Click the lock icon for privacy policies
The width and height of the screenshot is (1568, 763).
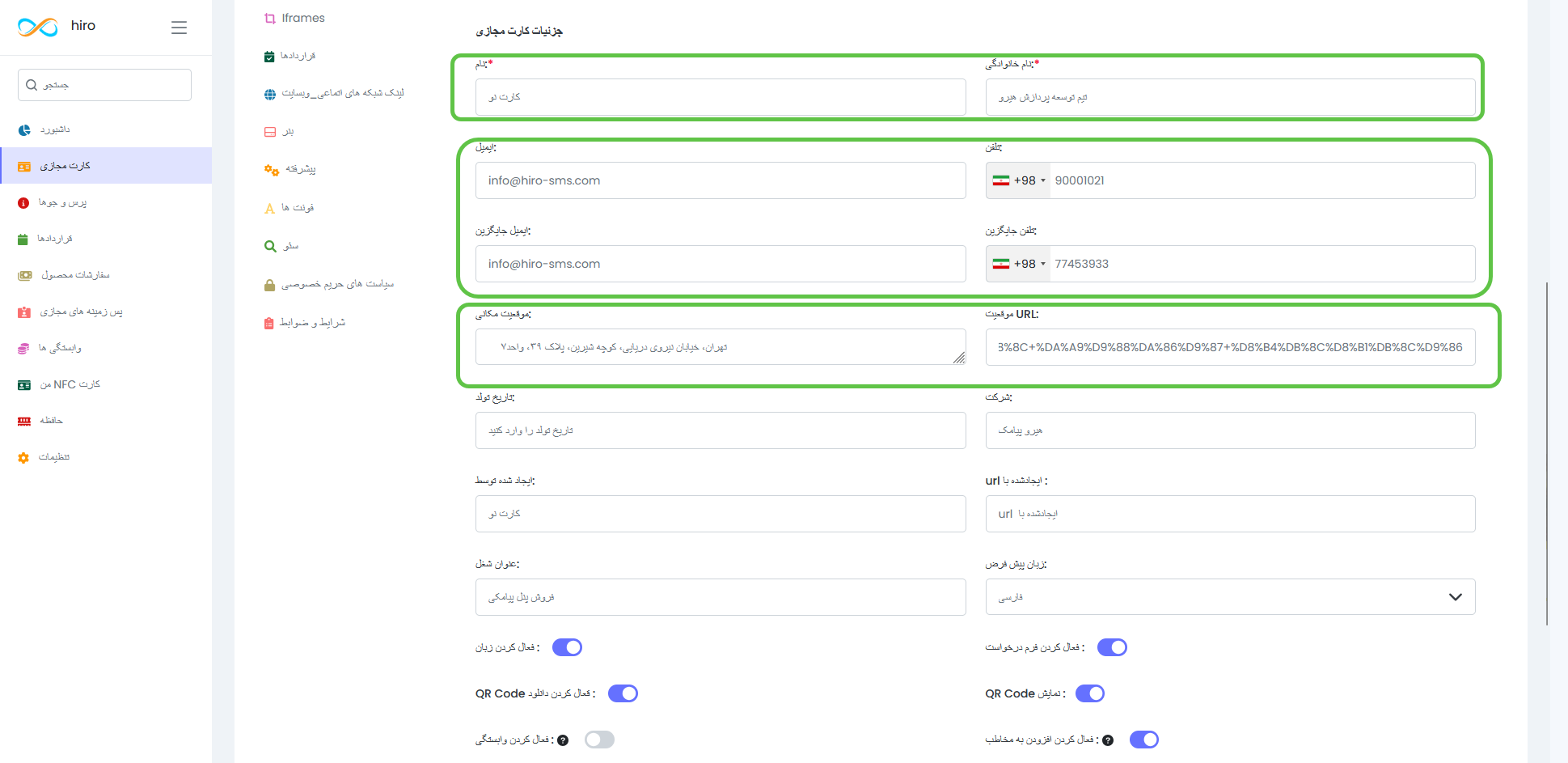[269, 284]
